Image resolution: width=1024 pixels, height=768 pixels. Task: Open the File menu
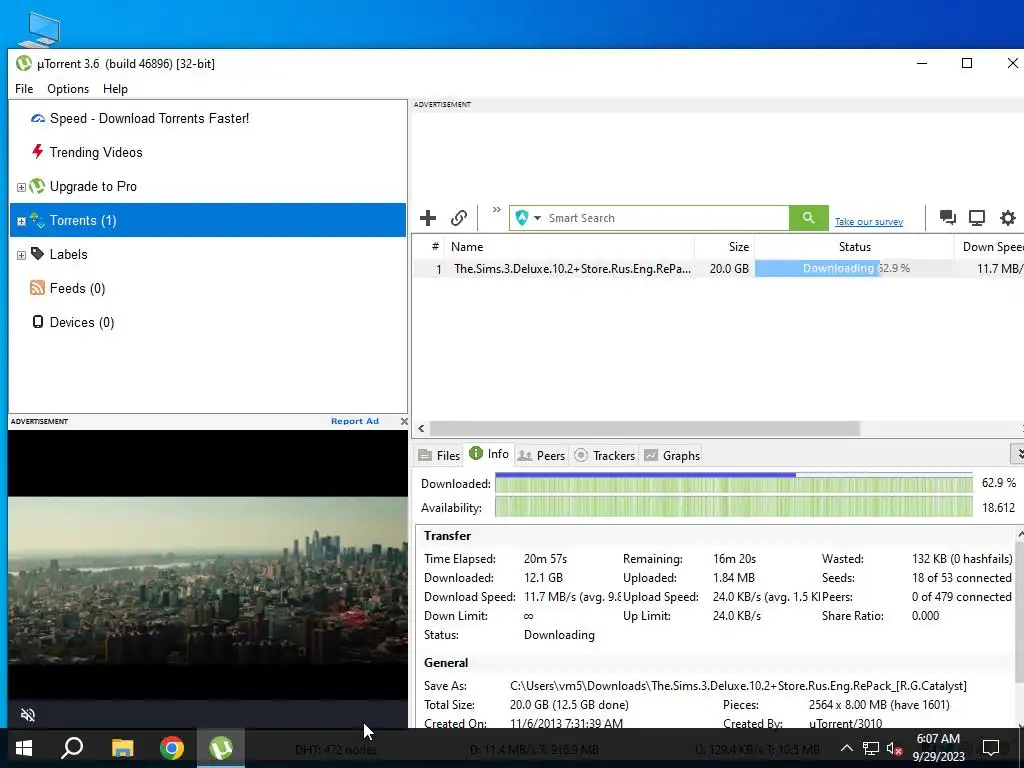(24, 89)
